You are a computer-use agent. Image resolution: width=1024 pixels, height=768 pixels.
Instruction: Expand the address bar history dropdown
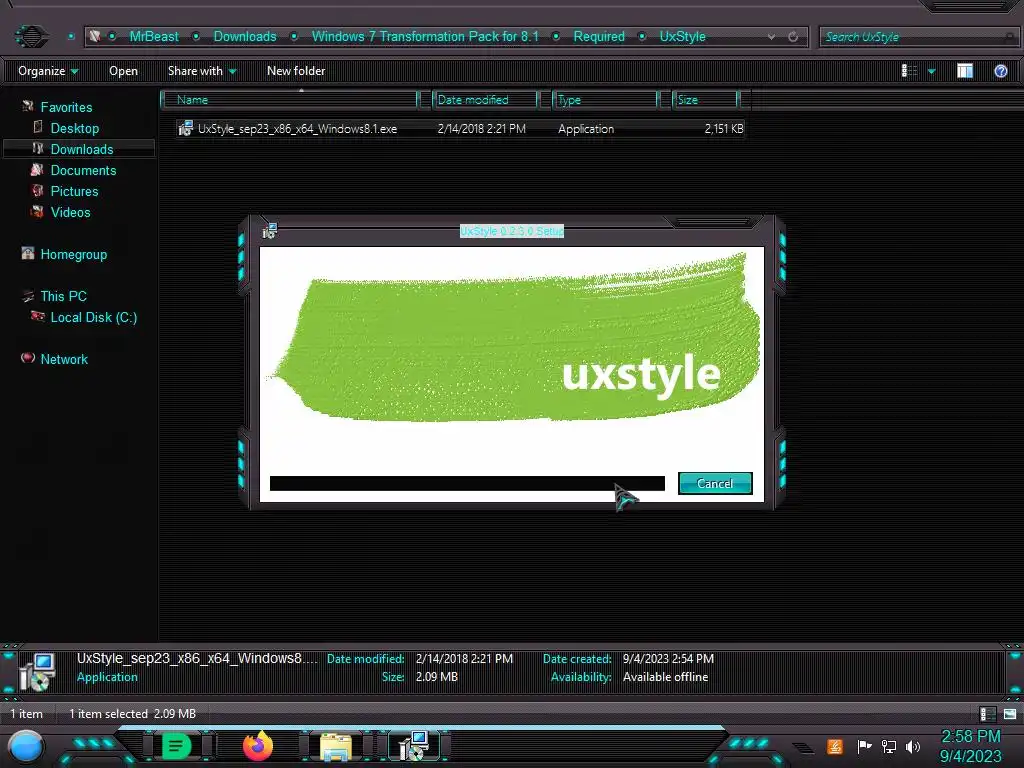coord(771,37)
